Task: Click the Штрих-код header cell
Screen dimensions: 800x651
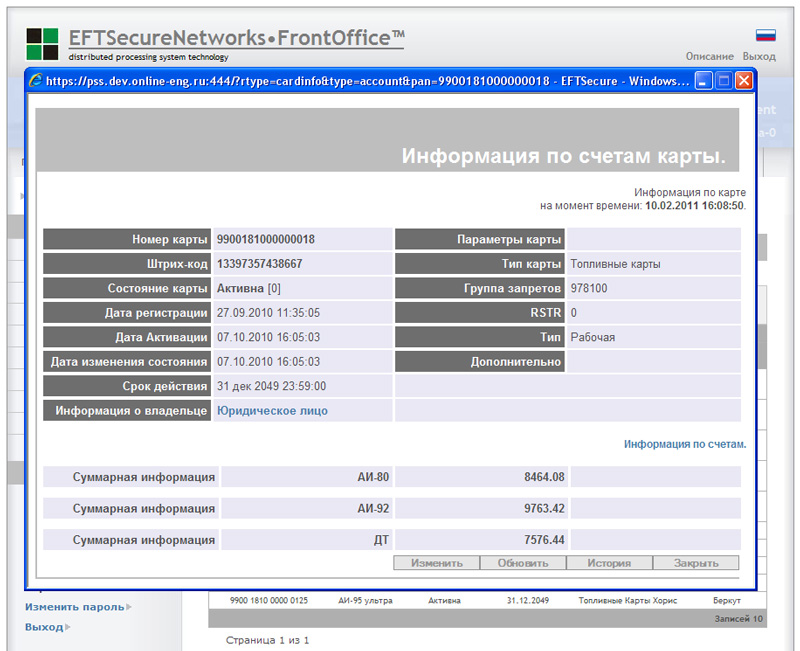Action: tap(127, 264)
